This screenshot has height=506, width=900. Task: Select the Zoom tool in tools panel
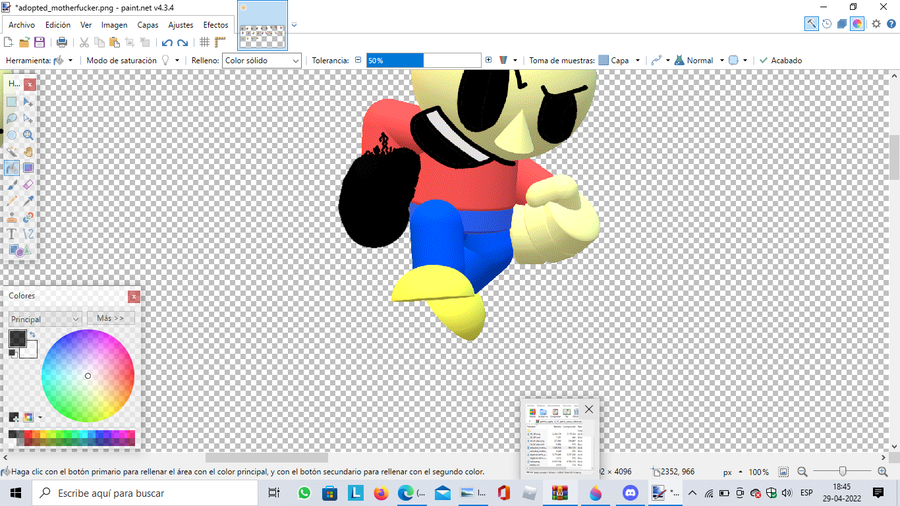[28, 135]
